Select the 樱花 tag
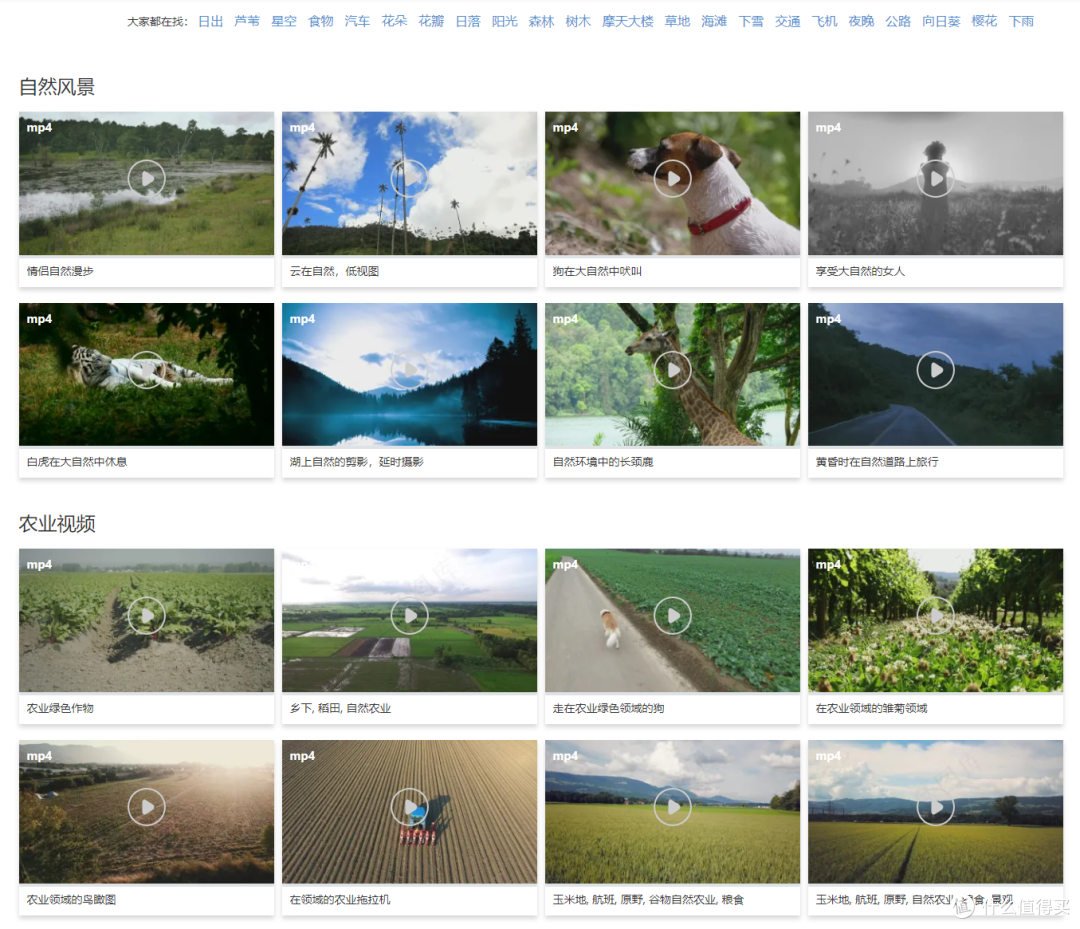The width and height of the screenshot is (1080, 929). point(984,21)
